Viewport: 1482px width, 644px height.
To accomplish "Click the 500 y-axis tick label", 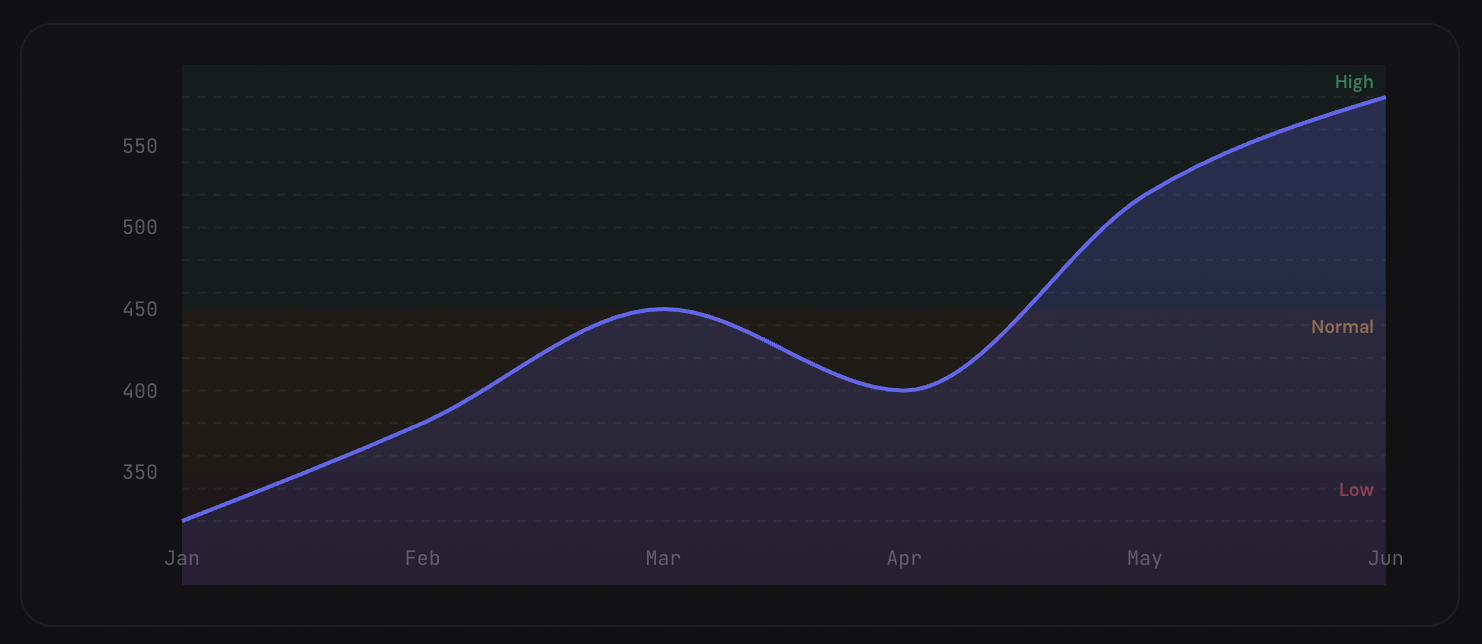I will tap(140, 227).
